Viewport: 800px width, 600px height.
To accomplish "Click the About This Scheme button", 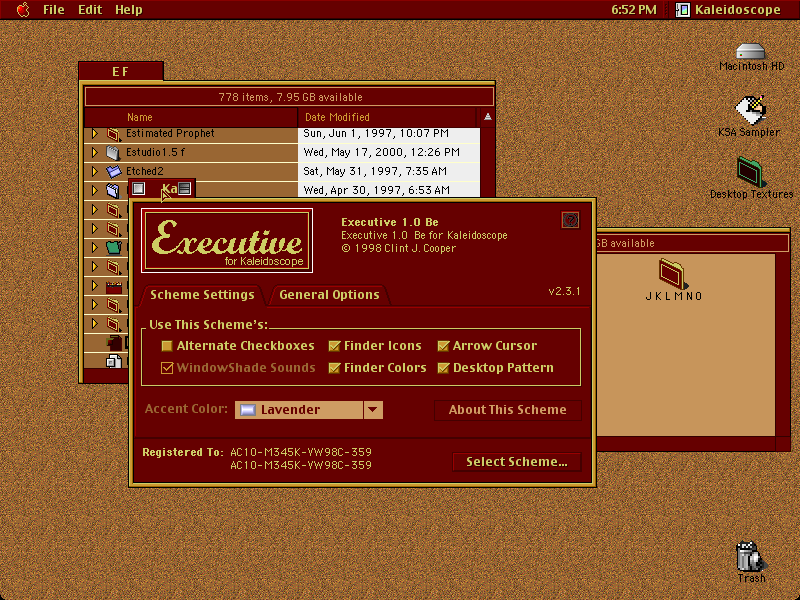I will (508, 410).
